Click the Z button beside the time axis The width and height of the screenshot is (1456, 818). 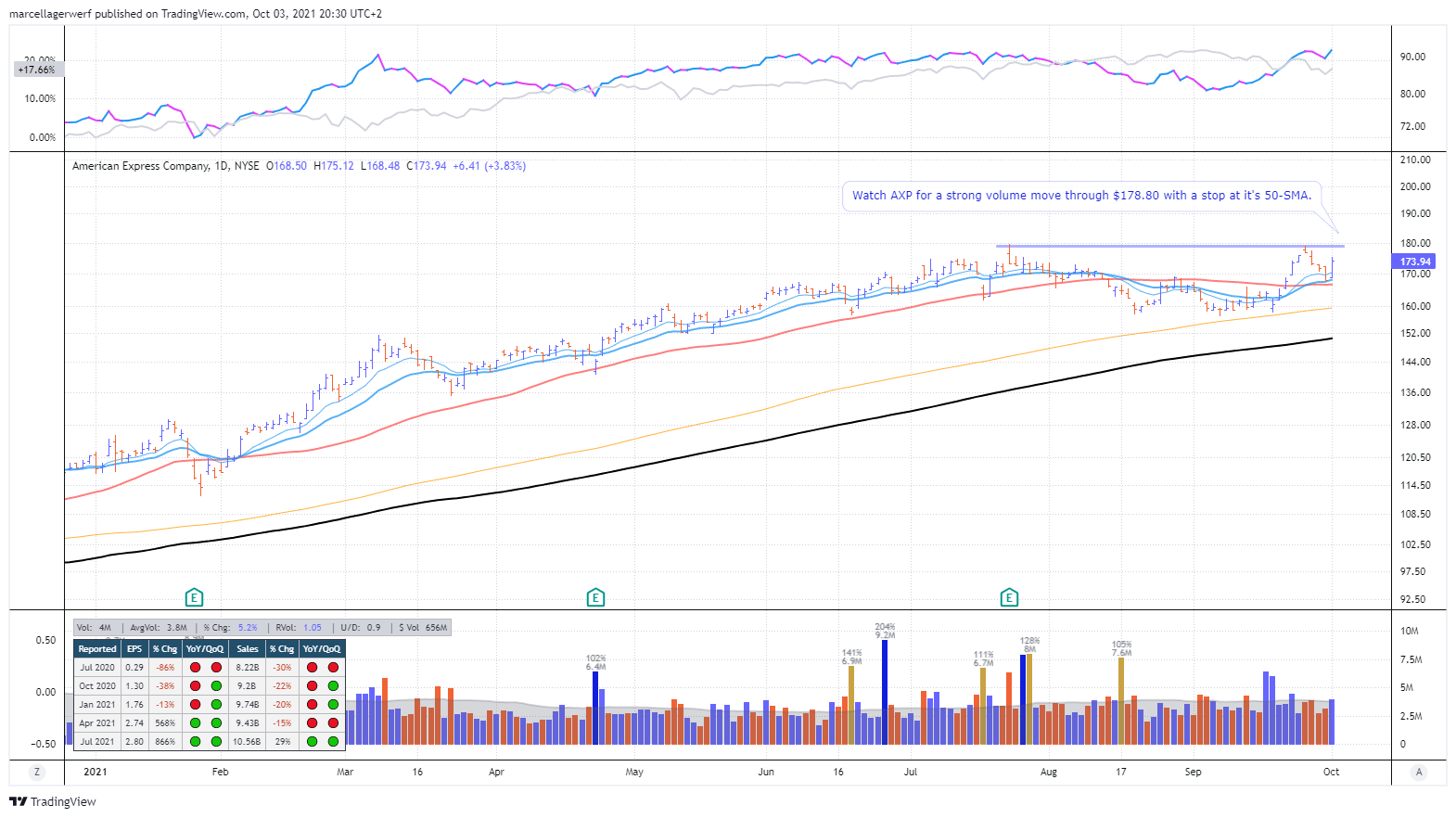37,772
